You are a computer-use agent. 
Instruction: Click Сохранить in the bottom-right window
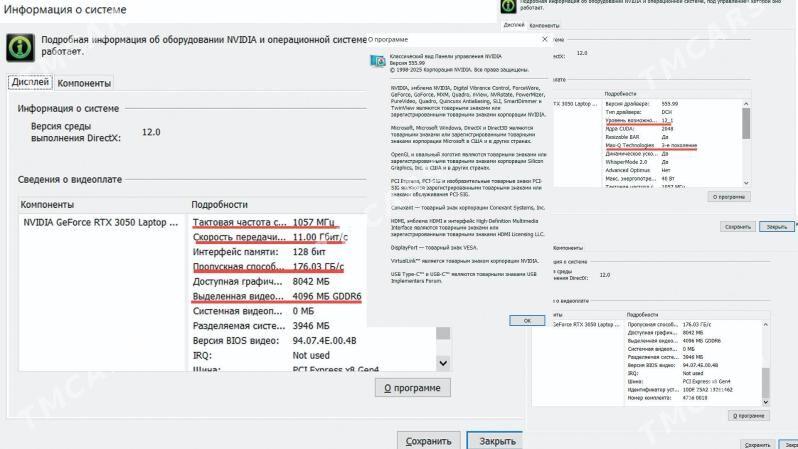pyautogui.click(x=757, y=444)
